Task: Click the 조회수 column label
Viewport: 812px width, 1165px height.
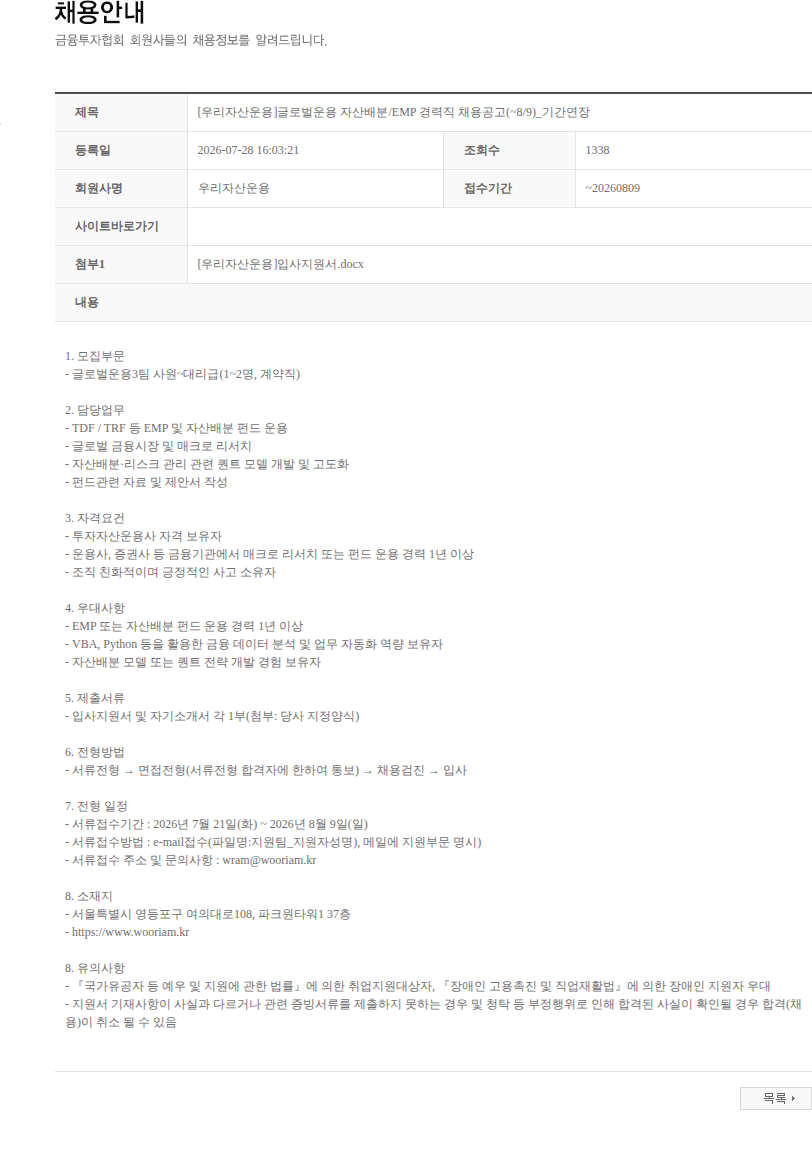Action: [x=482, y=151]
